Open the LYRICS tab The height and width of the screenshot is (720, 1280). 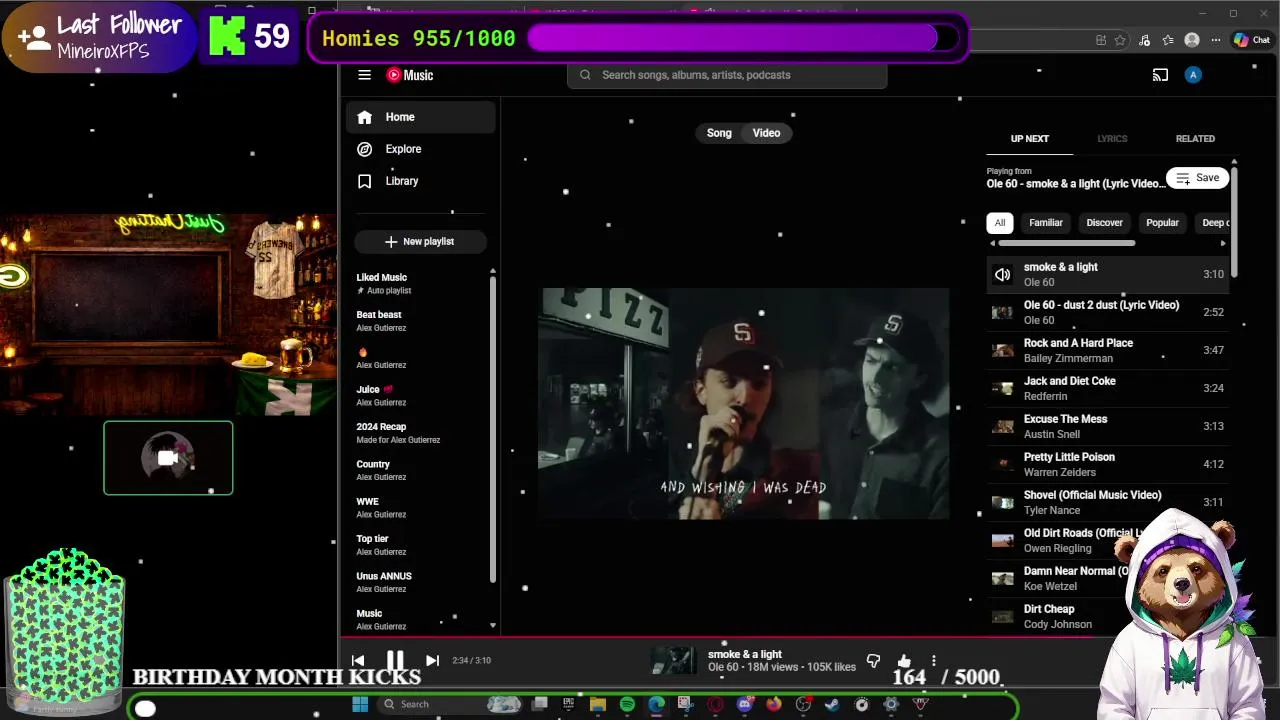1112,139
